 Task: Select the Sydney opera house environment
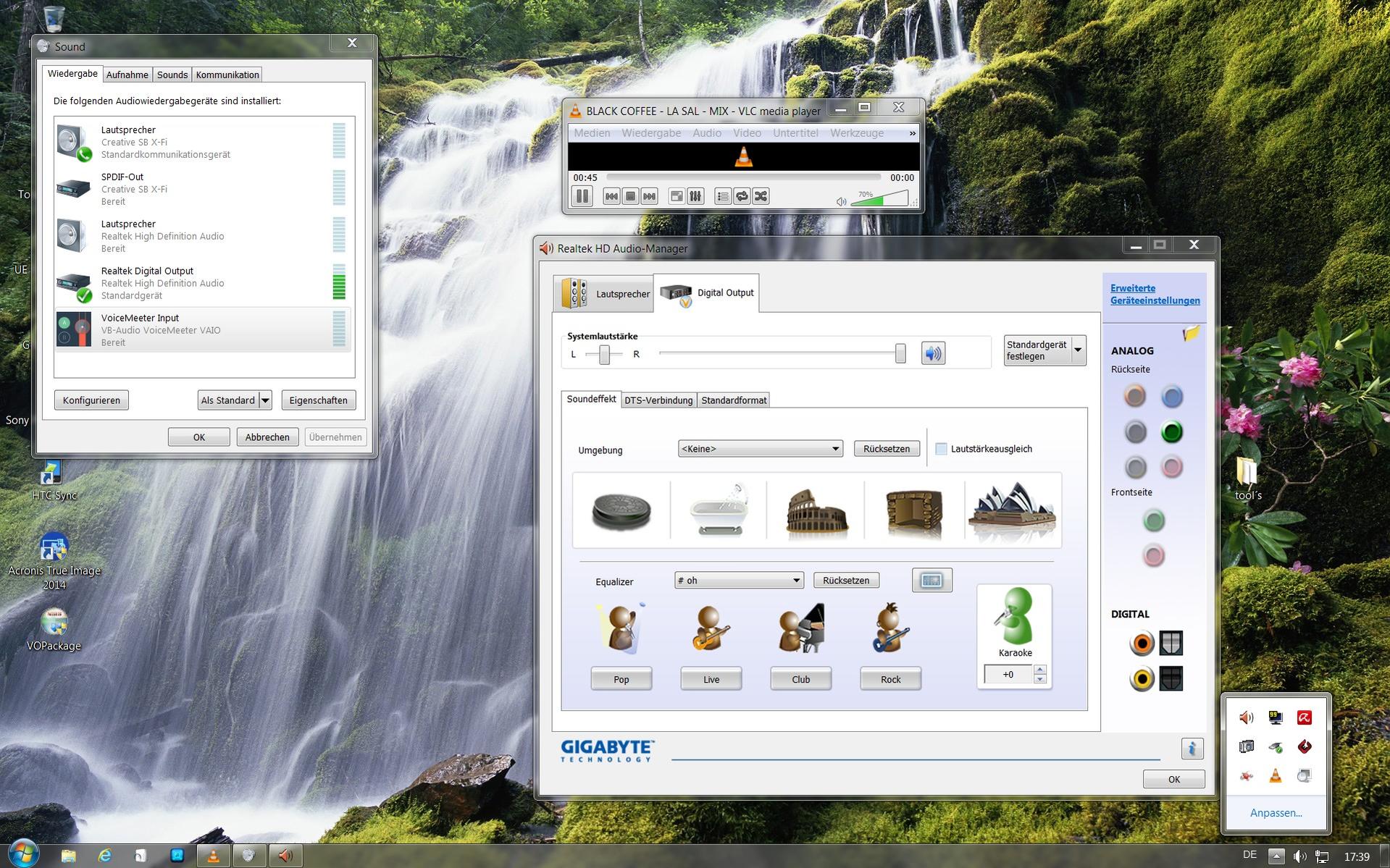(x=1013, y=510)
